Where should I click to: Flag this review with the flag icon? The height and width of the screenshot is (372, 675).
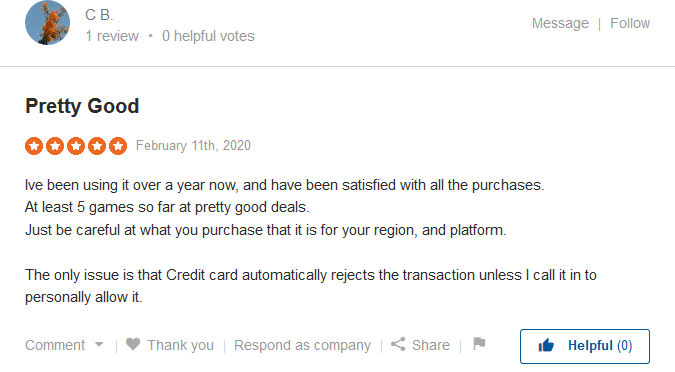coord(479,344)
